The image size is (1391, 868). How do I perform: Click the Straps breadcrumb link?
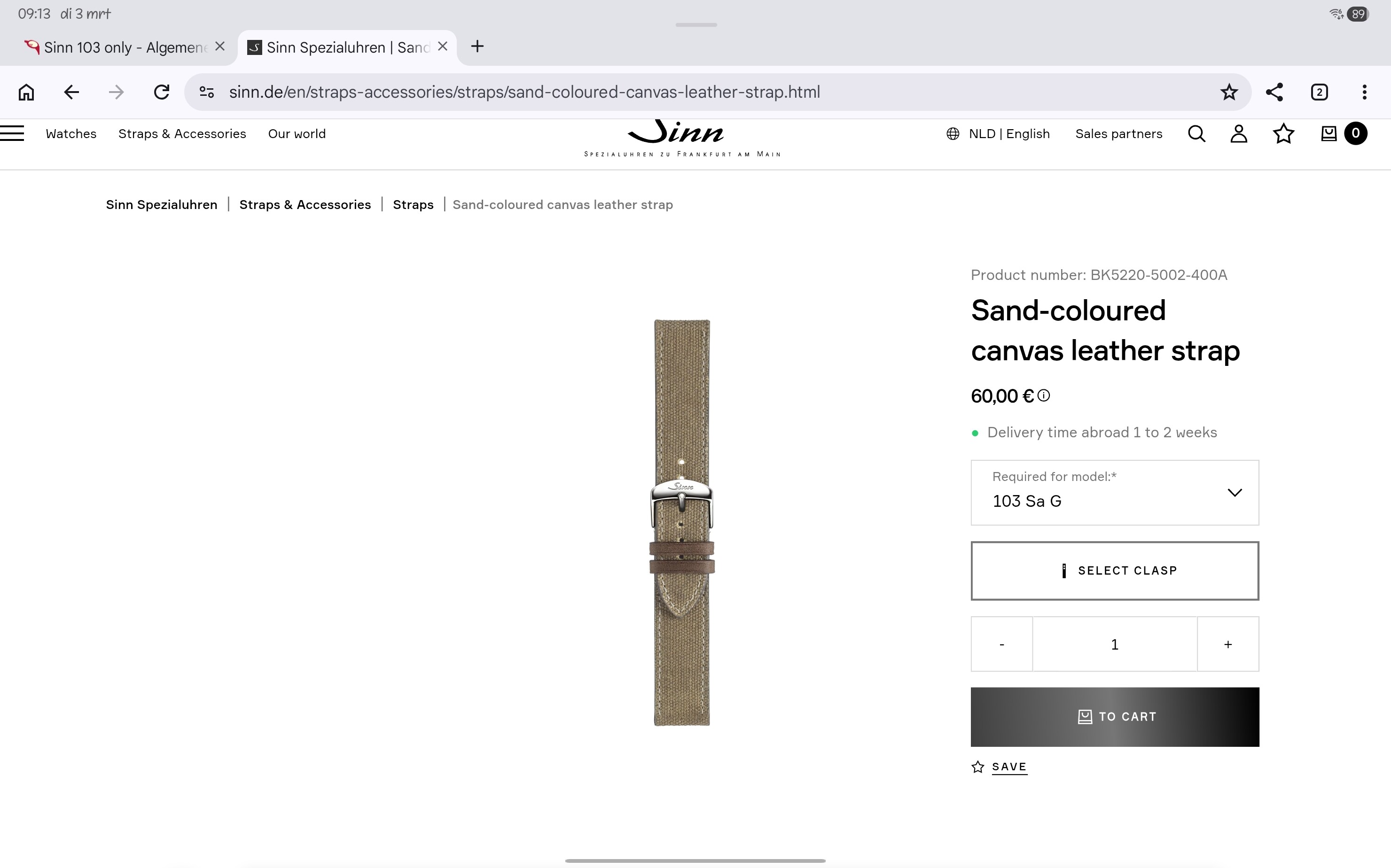click(x=413, y=205)
